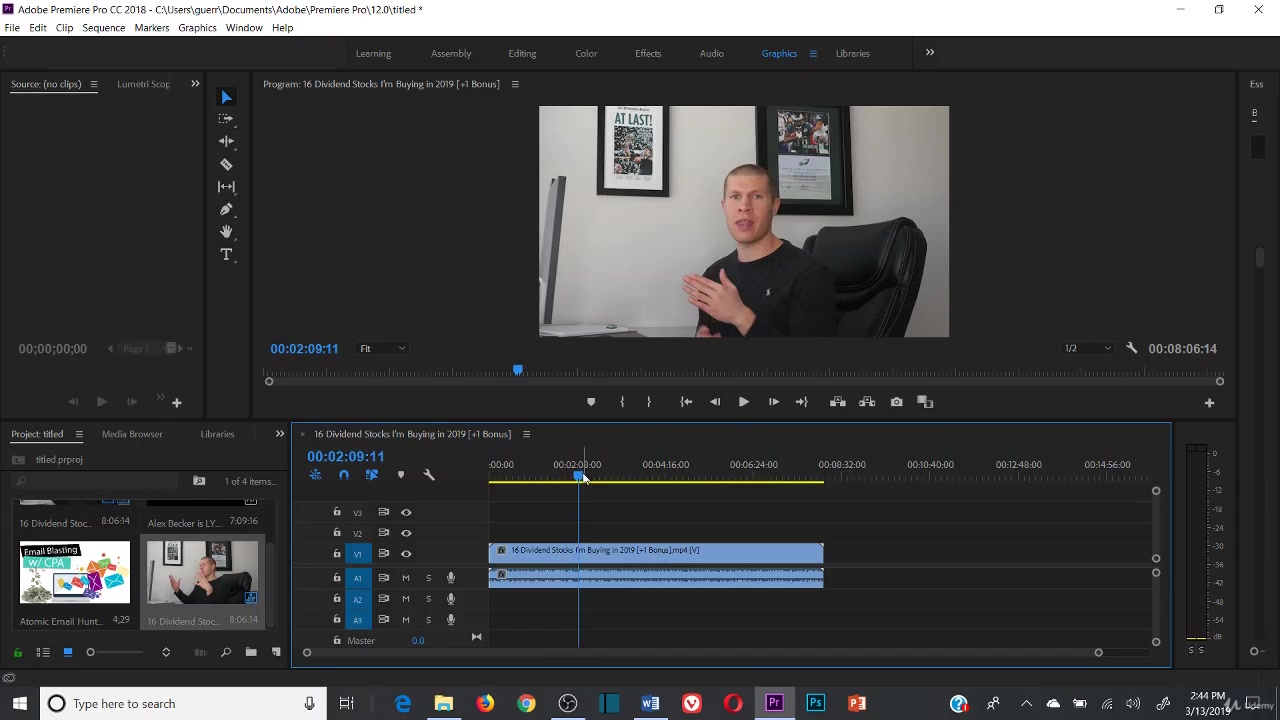Step forward one frame
1280x720 pixels.
pyautogui.click(x=773, y=402)
